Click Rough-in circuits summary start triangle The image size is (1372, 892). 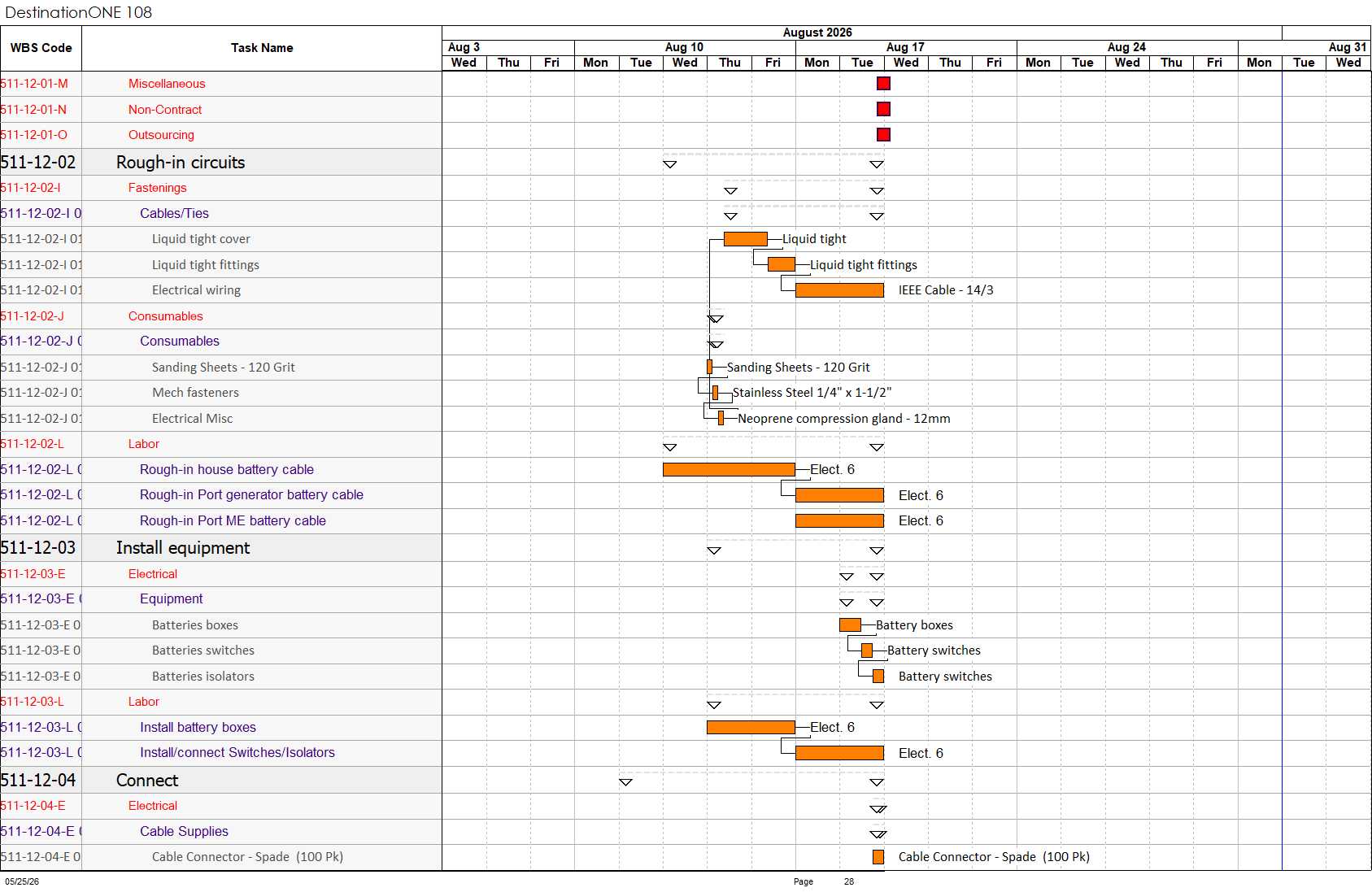pyautogui.click(x=669, y=164)
